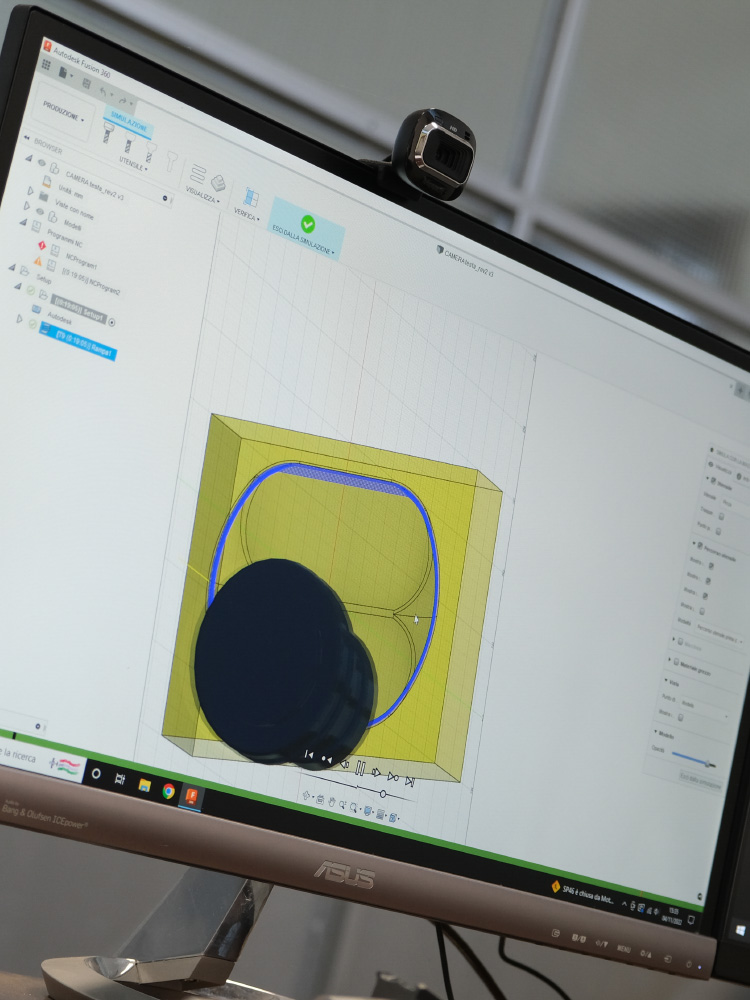
Task: Open Grid and Snaps settings
Action: click(x=381, y=814)
